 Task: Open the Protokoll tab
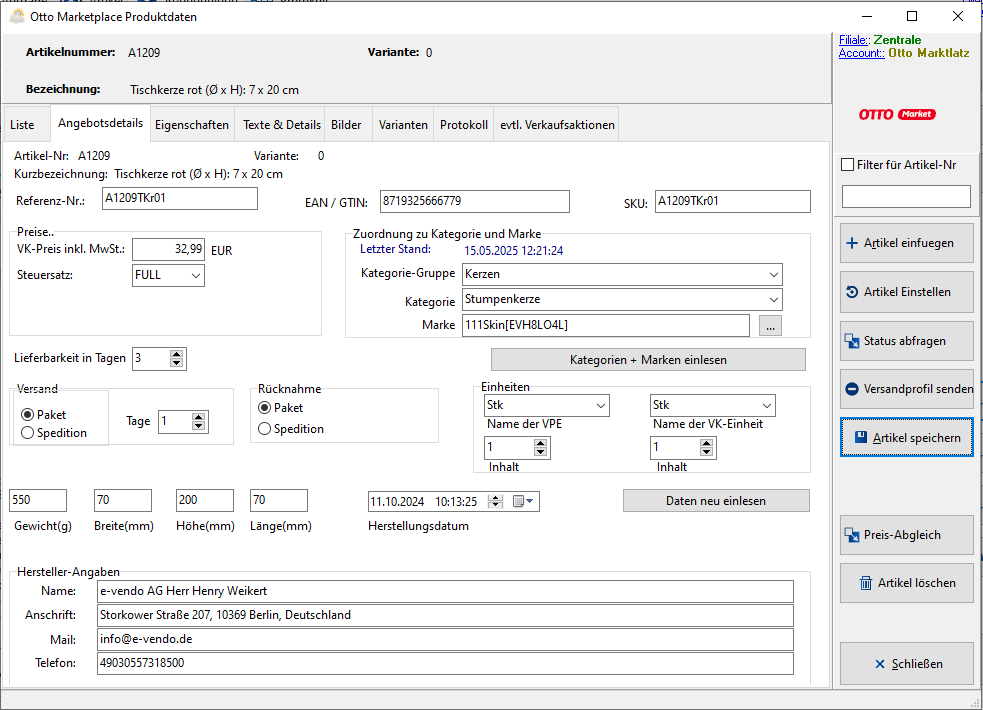tap(464, 125)
